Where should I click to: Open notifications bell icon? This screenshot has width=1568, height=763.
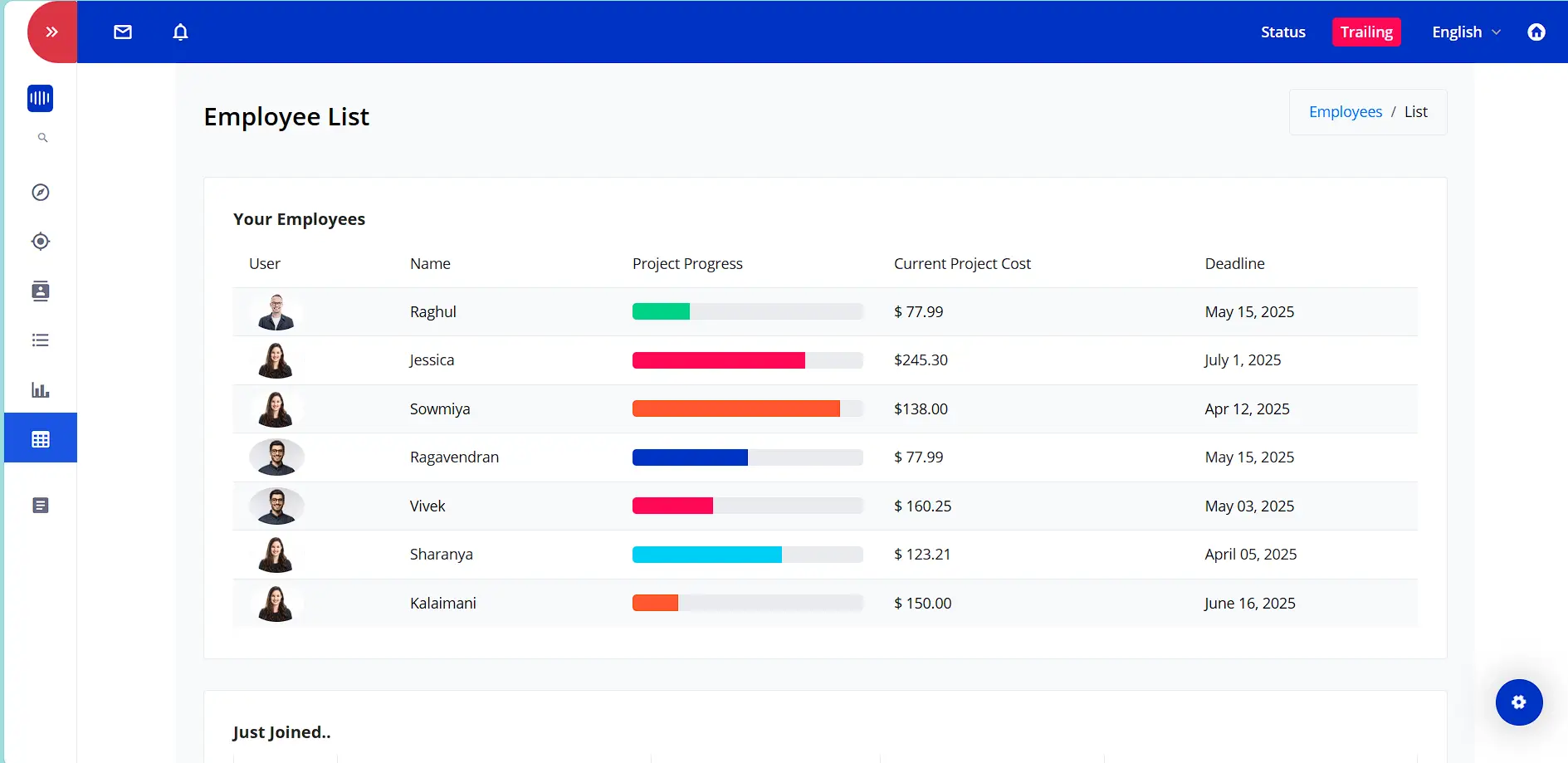(180, 32)
